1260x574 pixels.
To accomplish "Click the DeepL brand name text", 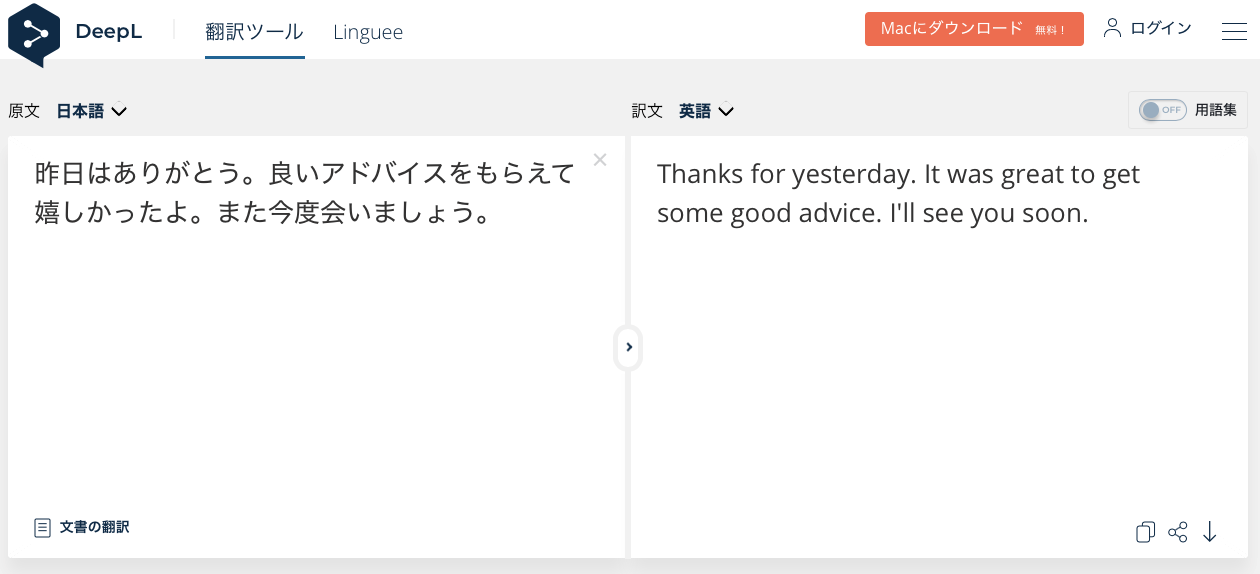I will [109, 32].
